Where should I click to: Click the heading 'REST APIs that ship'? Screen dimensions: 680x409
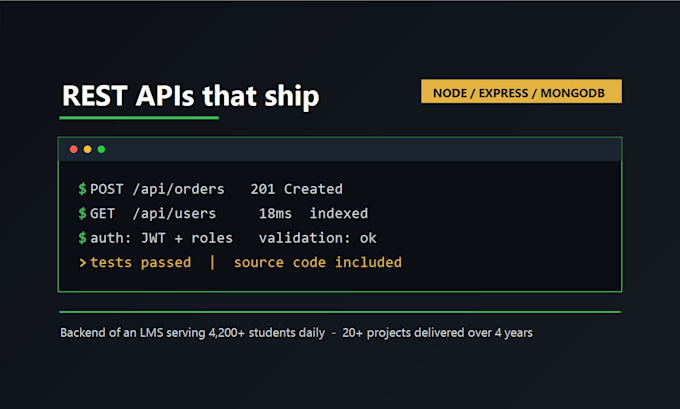coord(191,95)
